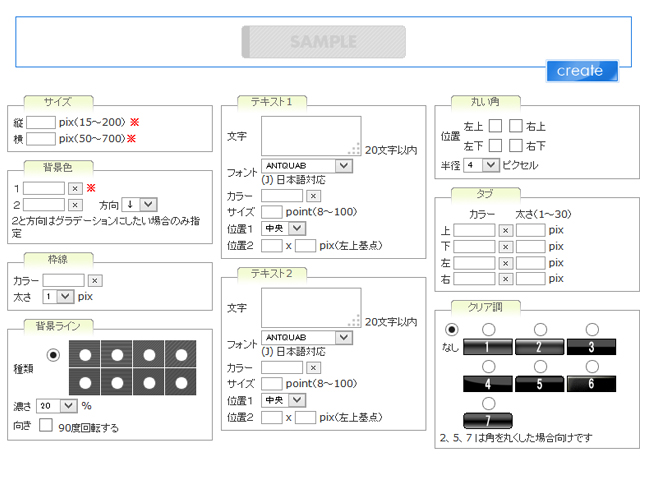Image resolution: width=650 pixels, height=480 pixels.
Task: Open the gradient 方向 dropdown
Action: 139,204
